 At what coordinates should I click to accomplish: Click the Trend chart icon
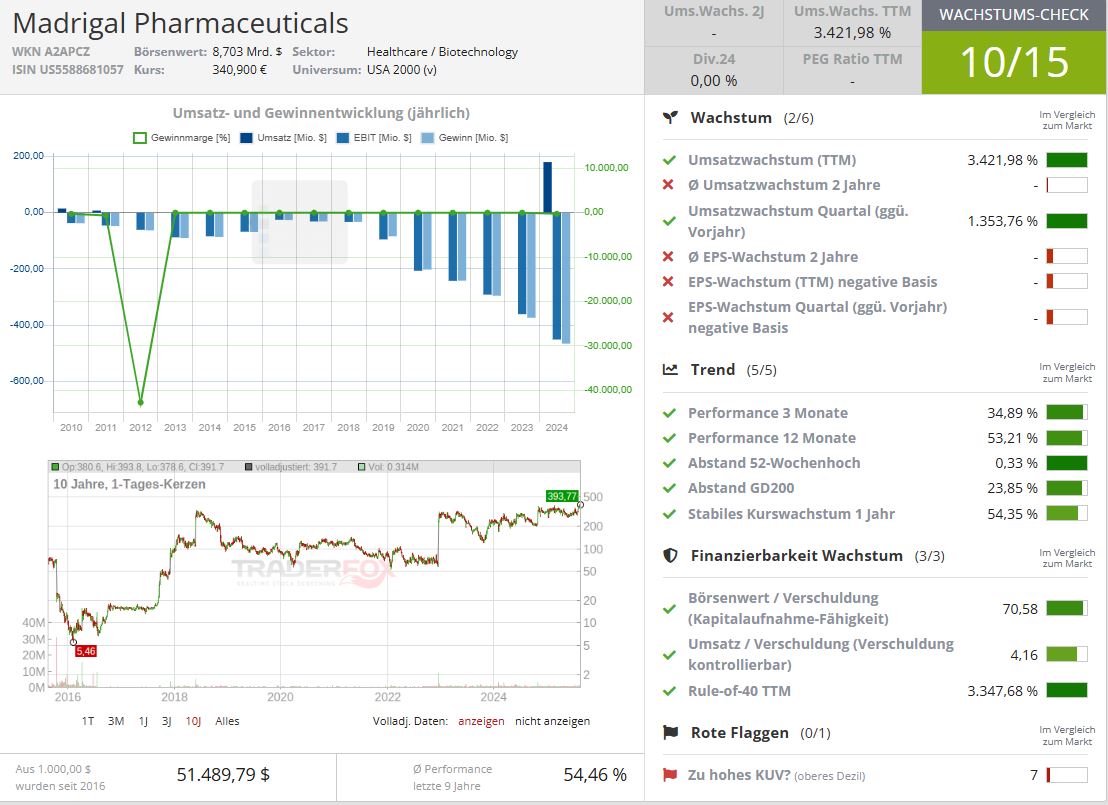click(670, 370)
